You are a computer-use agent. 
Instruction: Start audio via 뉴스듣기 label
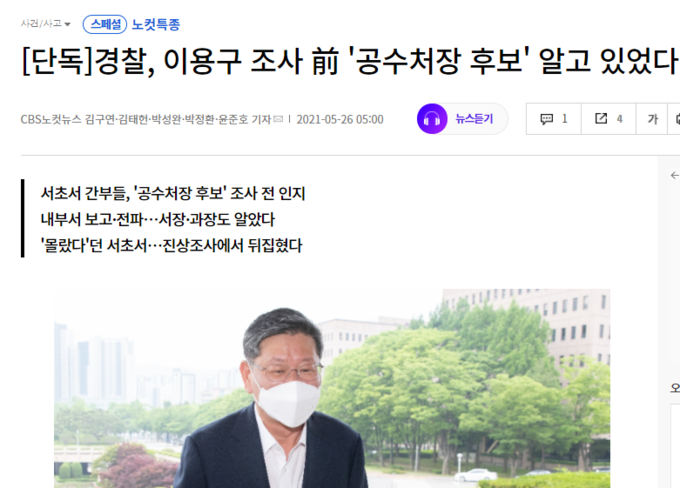tap(474, 119)
